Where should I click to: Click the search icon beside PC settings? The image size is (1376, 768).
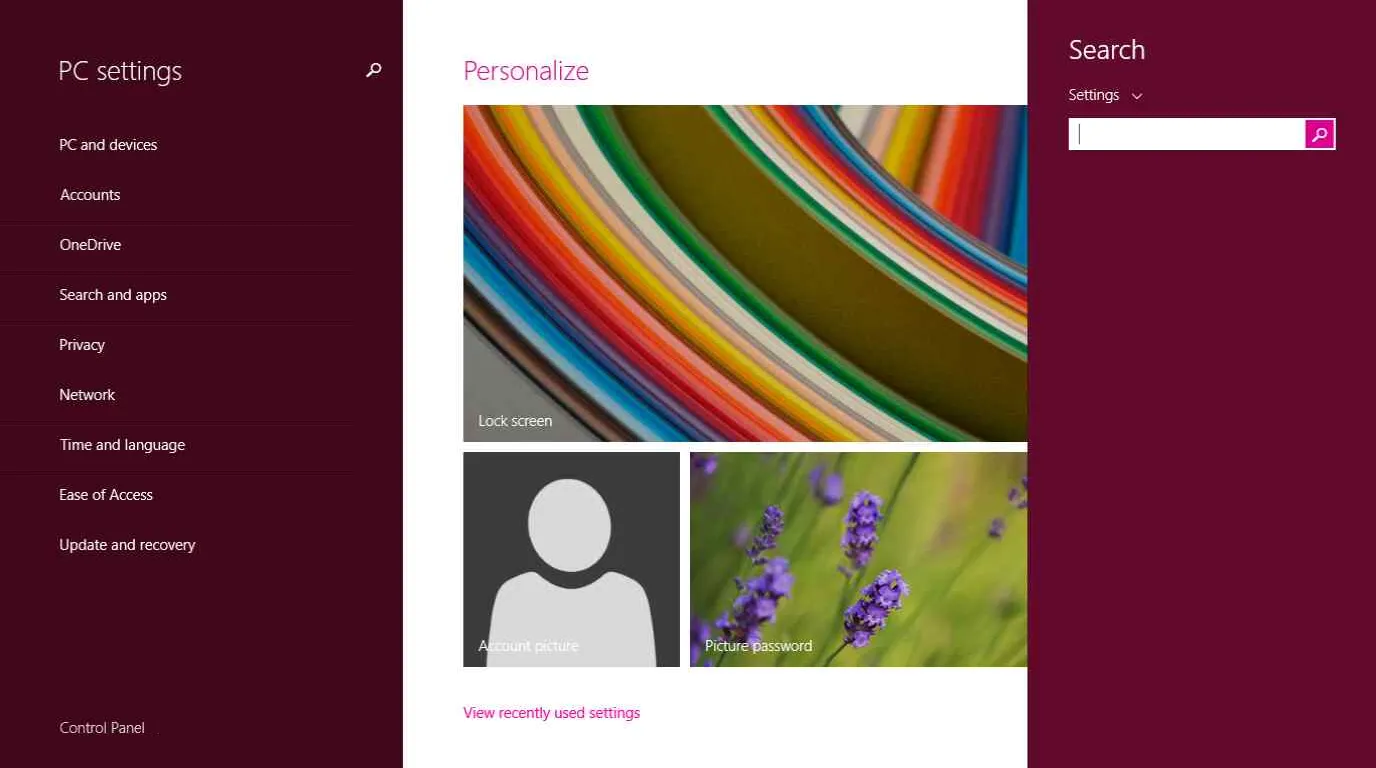[x=374, y=70]
